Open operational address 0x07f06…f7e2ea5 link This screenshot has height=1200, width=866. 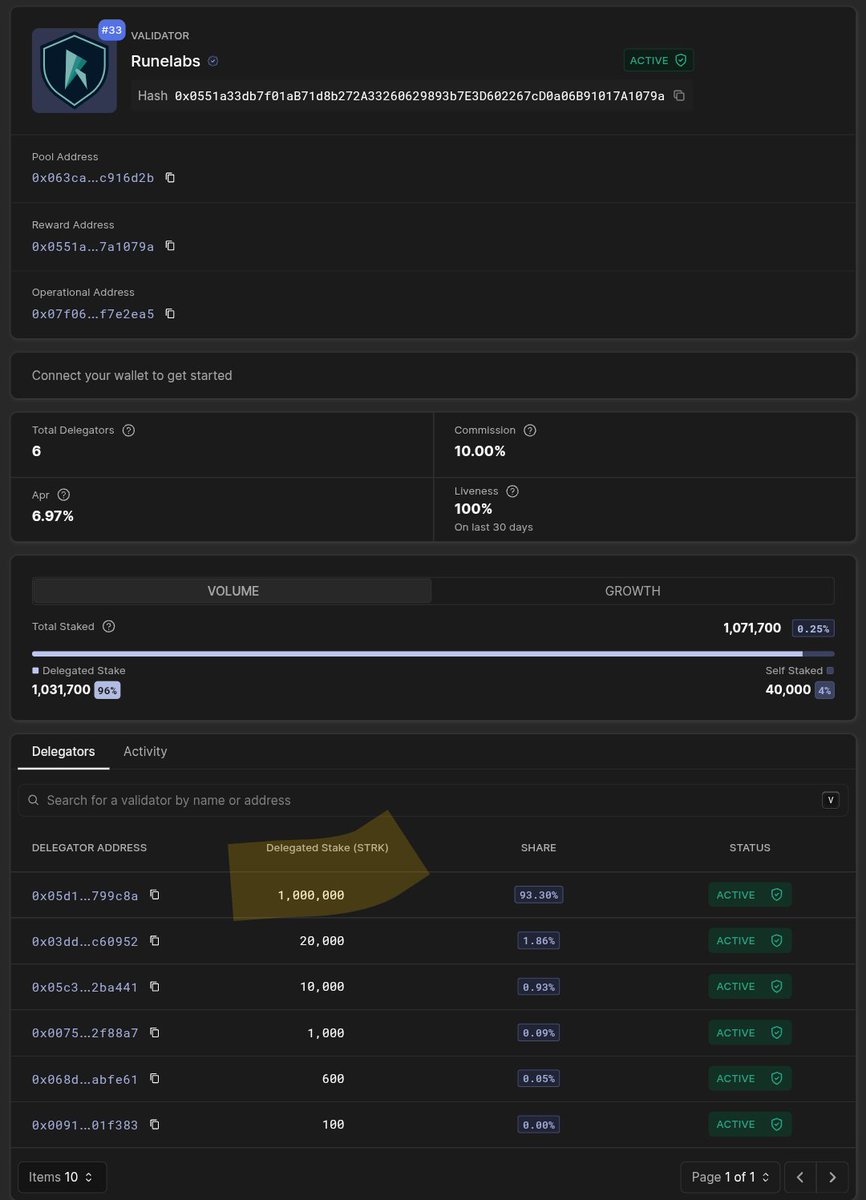point(93,314)
